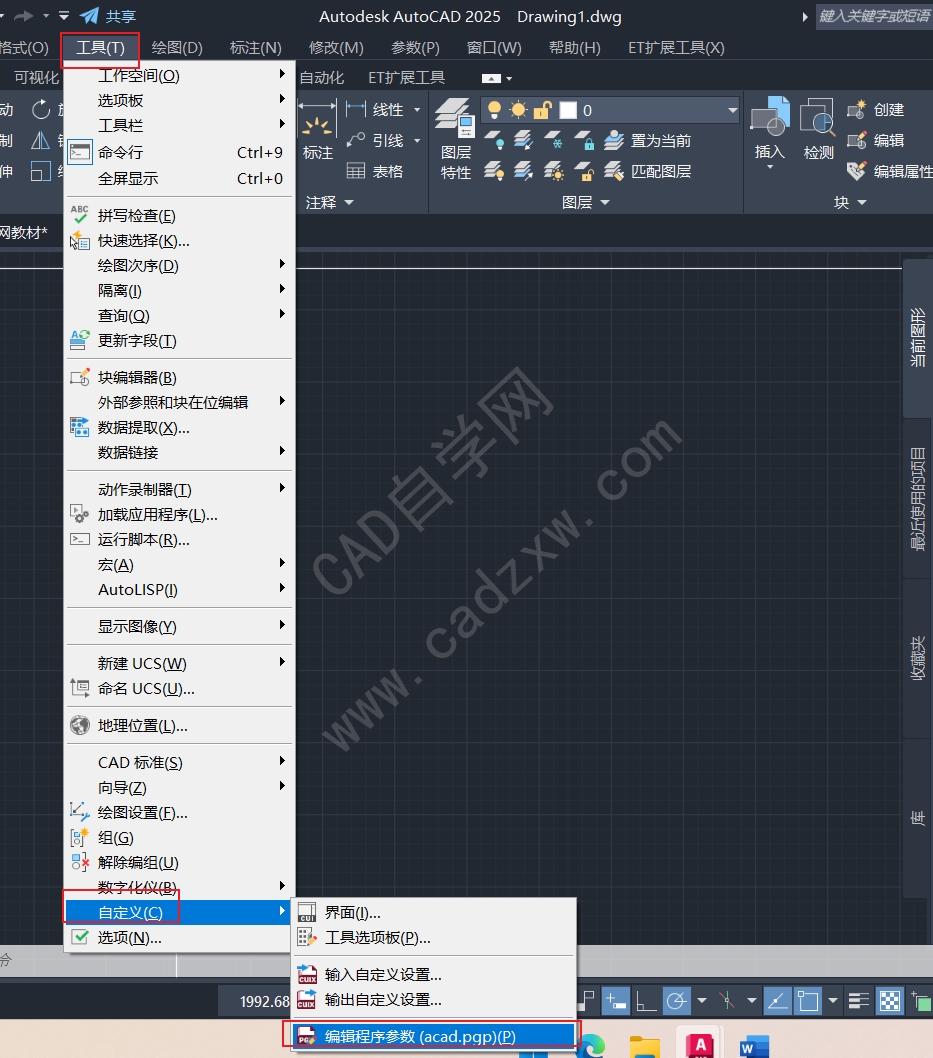Open the Quick Access Toolbar customize dropdown

point(63,16)
